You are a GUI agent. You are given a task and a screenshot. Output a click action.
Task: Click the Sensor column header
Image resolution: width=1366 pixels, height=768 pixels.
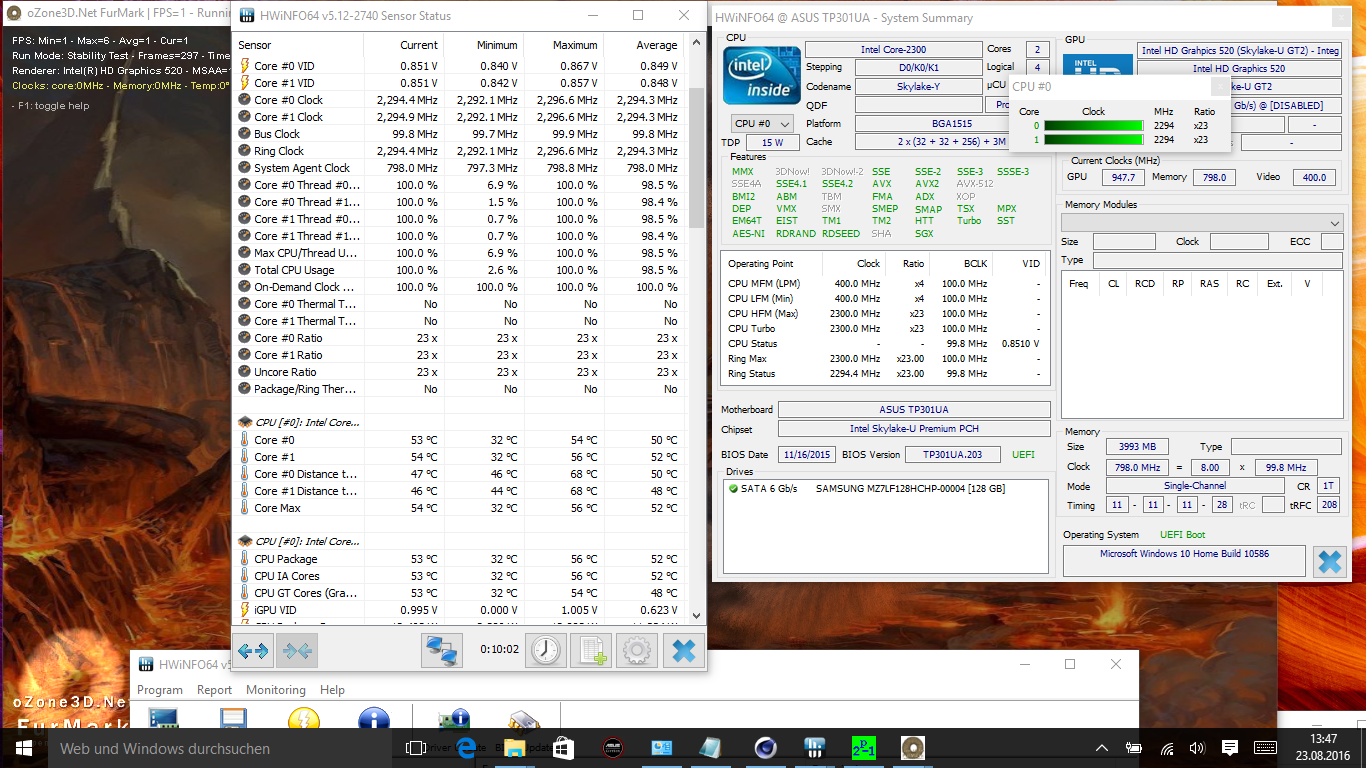[298, 45]
